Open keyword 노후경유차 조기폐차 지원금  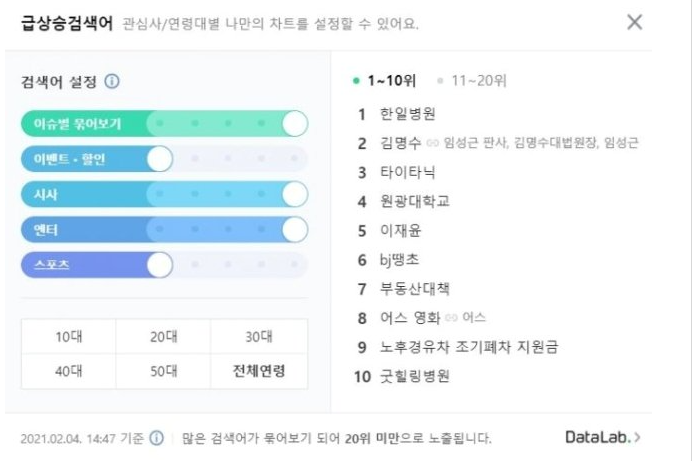click(x=469, y=347)
